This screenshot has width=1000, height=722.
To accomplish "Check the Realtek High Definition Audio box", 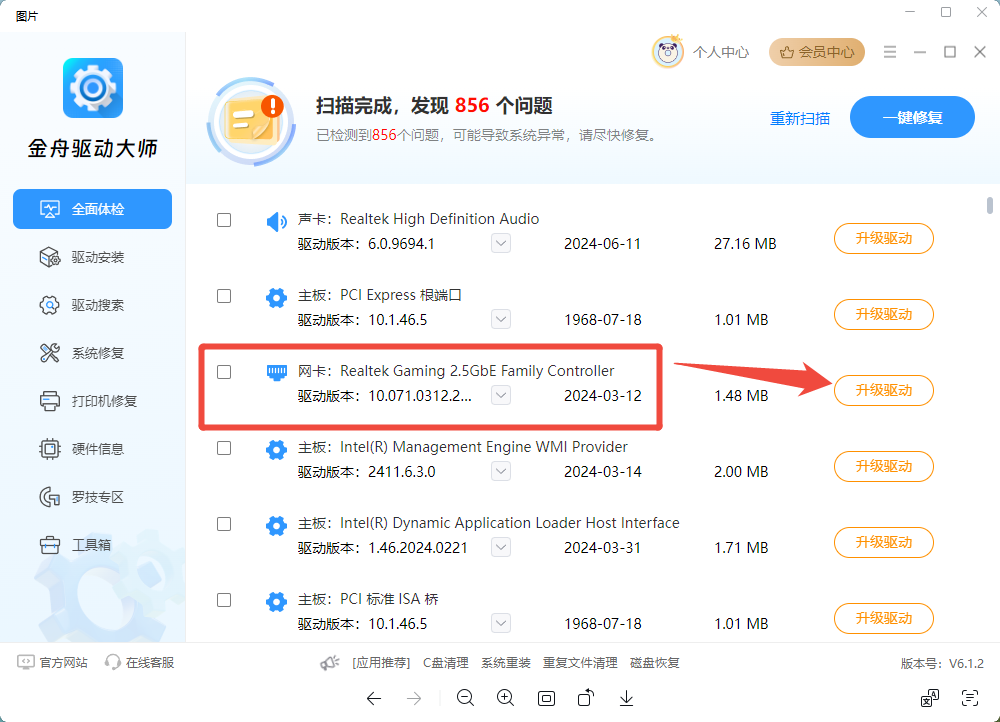I will tap(224, 220).
